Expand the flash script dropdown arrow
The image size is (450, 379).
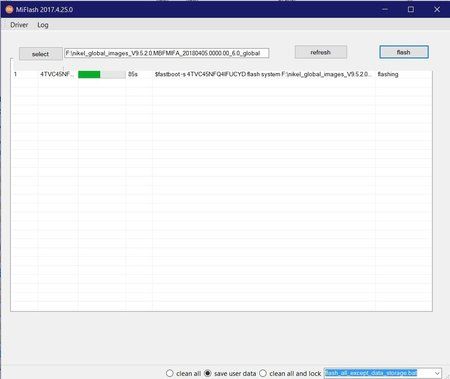coord(437,373)
